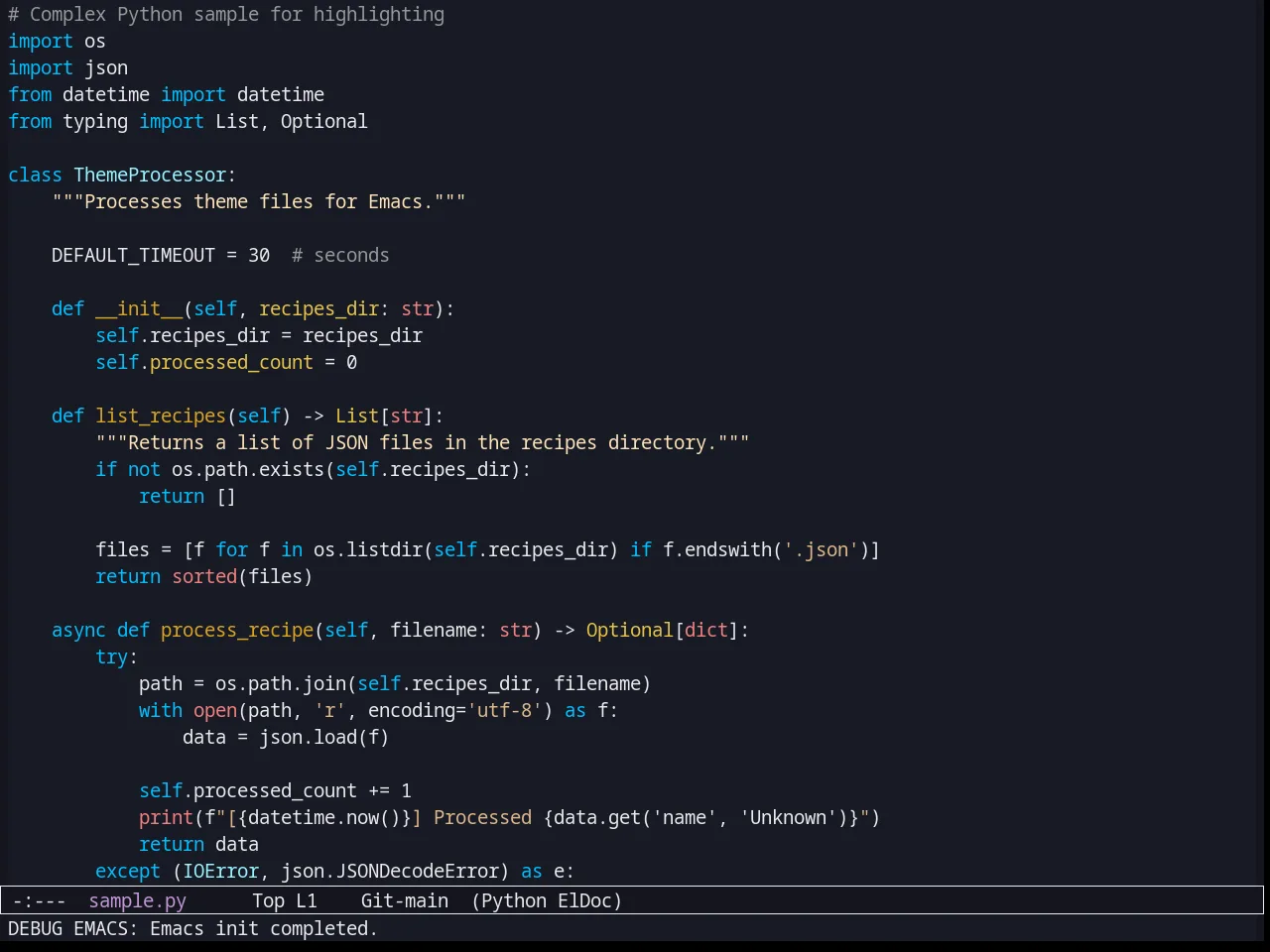Viewport: 1270px width, 952px height.
Task: Click 'filename: str' parameter in process_recipe
Action: tap(460, 630)
